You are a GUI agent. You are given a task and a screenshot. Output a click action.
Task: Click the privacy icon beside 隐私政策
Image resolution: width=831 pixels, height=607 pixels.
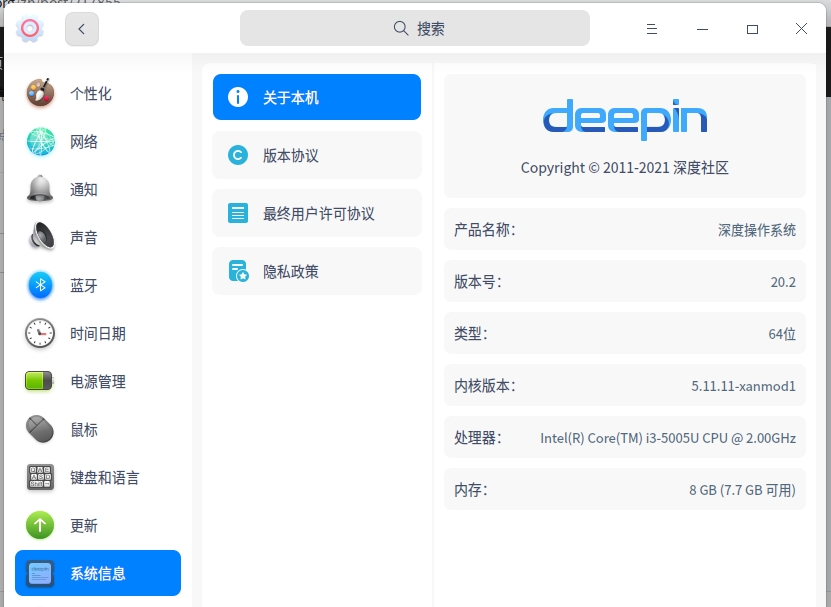(238, 271)
